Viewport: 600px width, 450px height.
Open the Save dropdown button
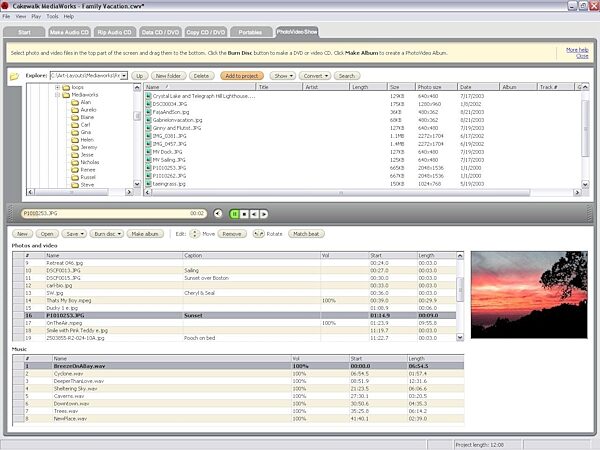point(74,234)
